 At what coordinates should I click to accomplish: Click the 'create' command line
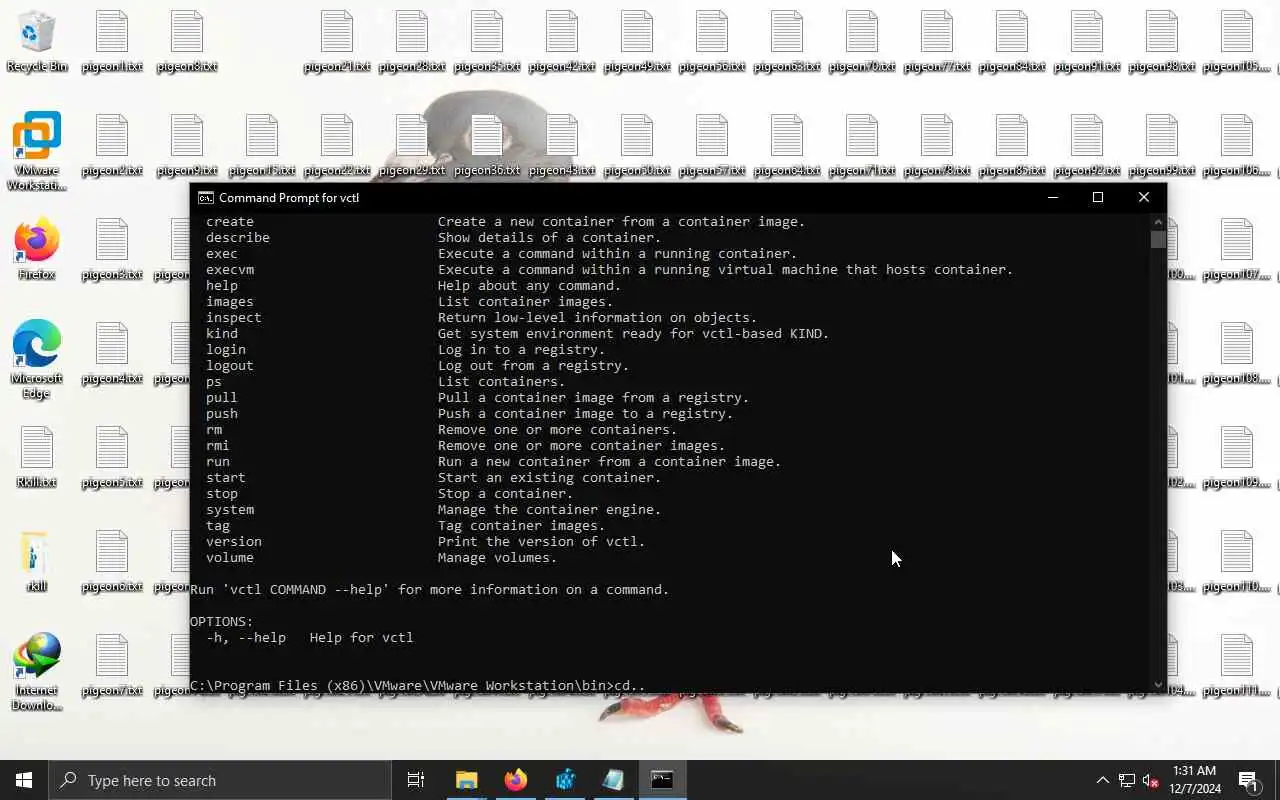point(505,222)
